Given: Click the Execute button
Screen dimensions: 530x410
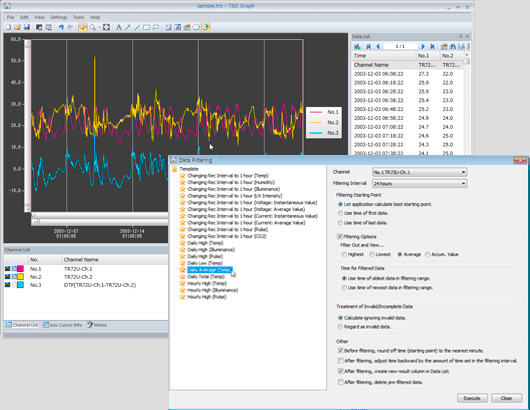Looking at the screenshot, I should click(472, 398).
